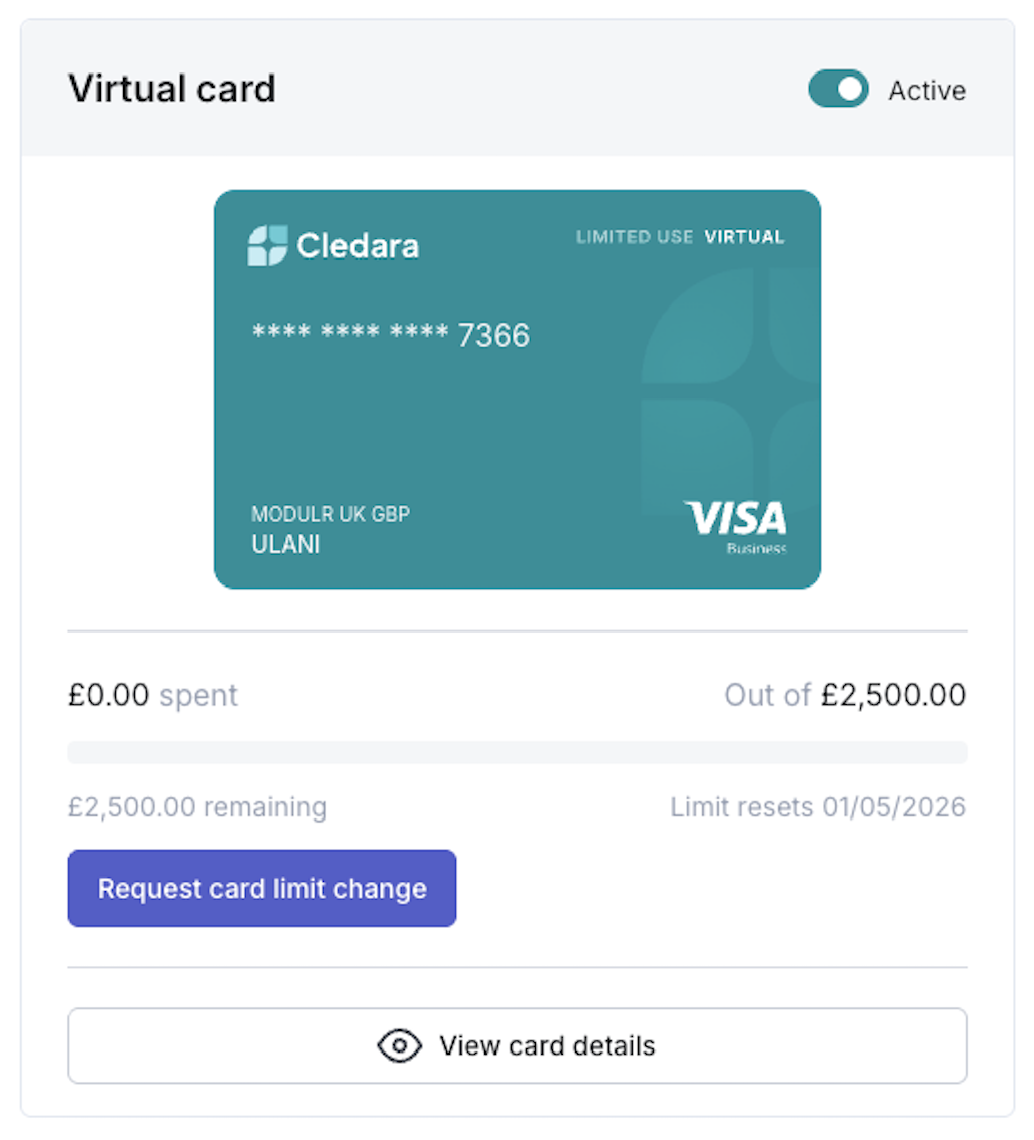This screenshot has height=1140, width=1034.
Task: Click the £2,500.00 remaining text
Action: point(197,806)
